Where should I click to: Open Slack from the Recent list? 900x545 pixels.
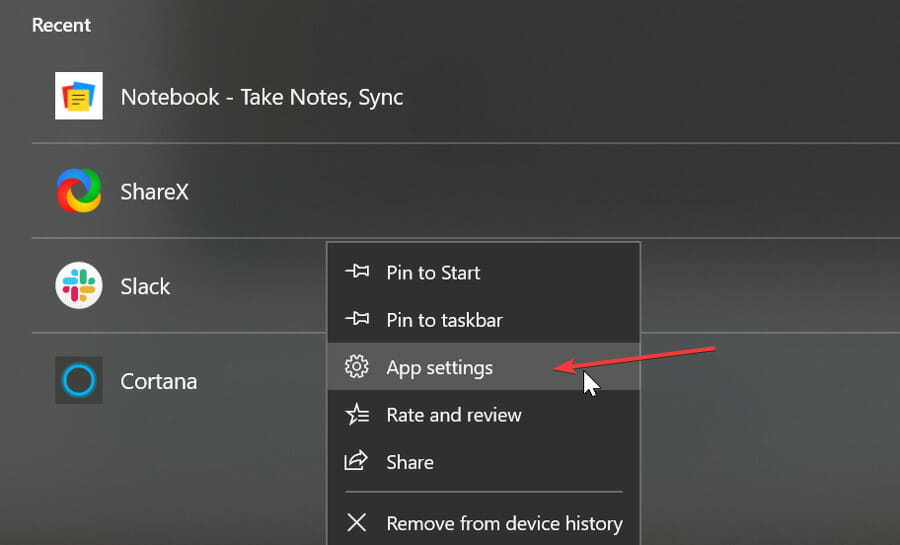179,286
